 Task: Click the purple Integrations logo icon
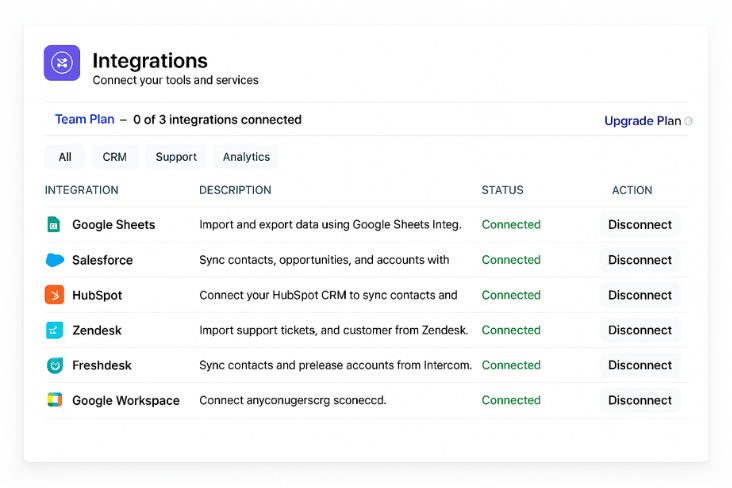click(x=62, y=63)
